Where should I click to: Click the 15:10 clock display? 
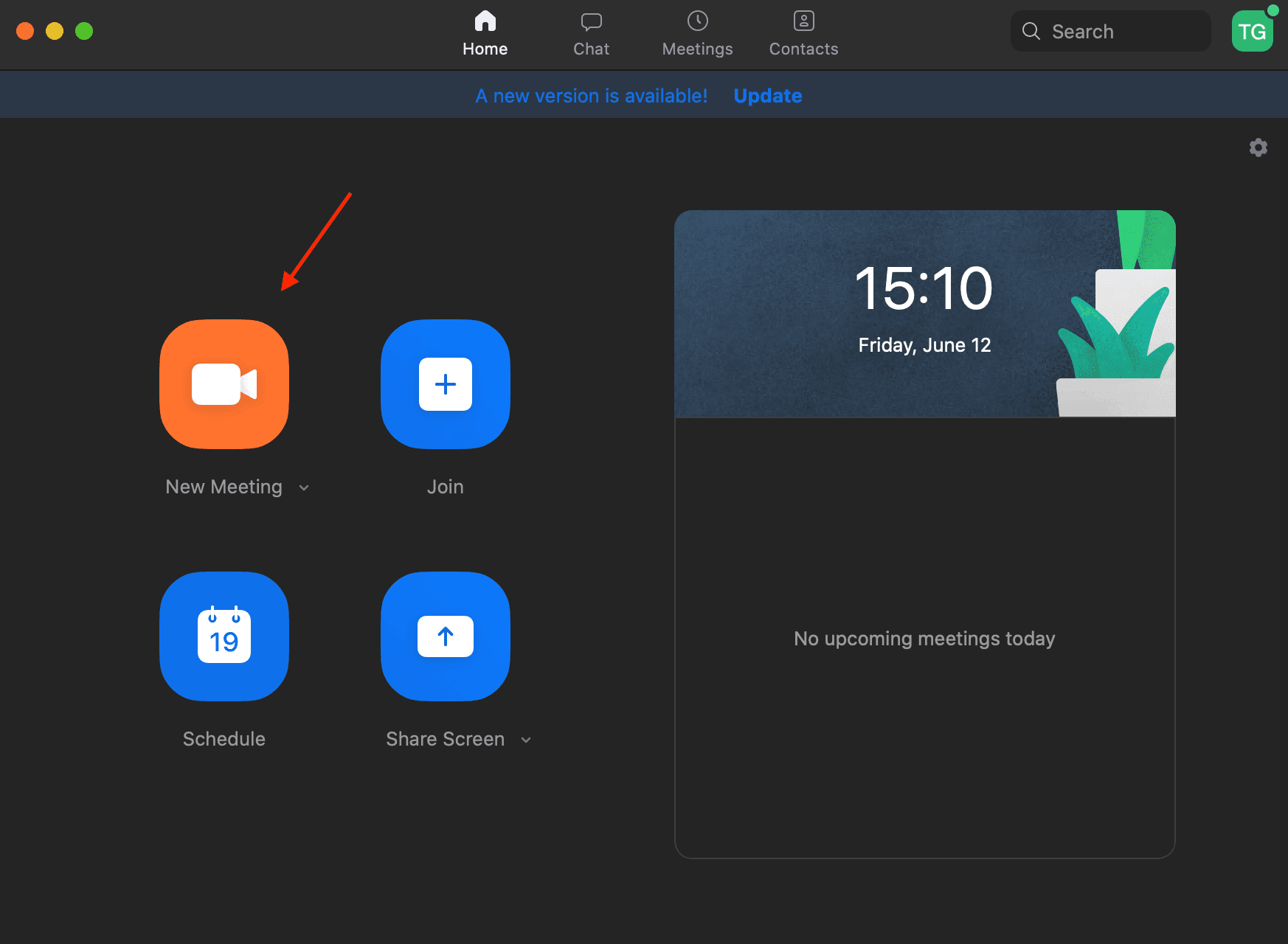click(924, 288)
